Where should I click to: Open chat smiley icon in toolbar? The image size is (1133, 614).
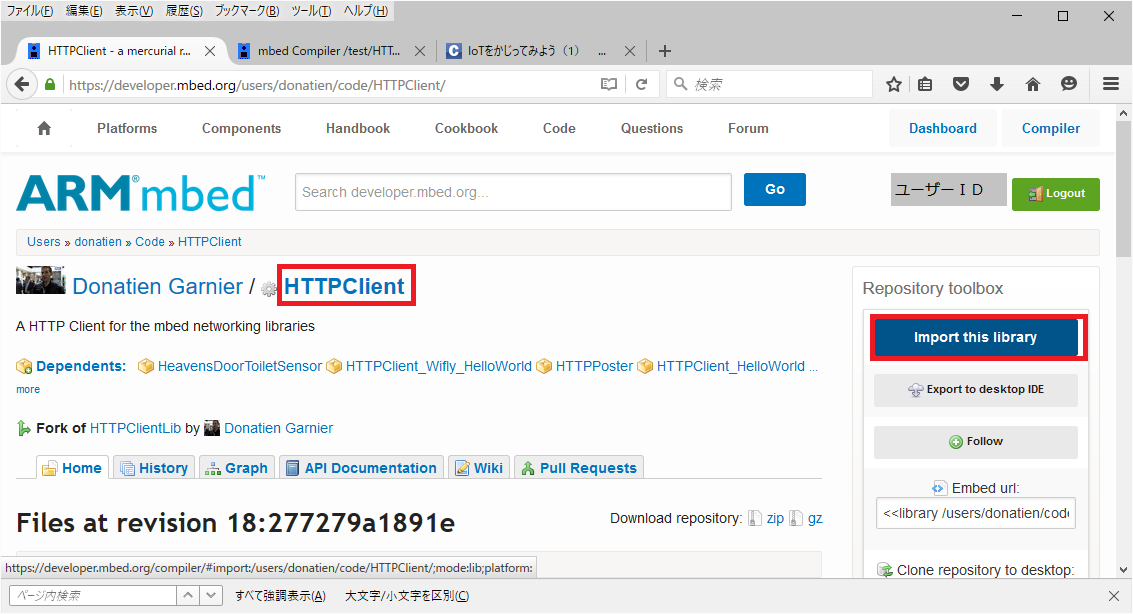click(x=1069, y=85)
